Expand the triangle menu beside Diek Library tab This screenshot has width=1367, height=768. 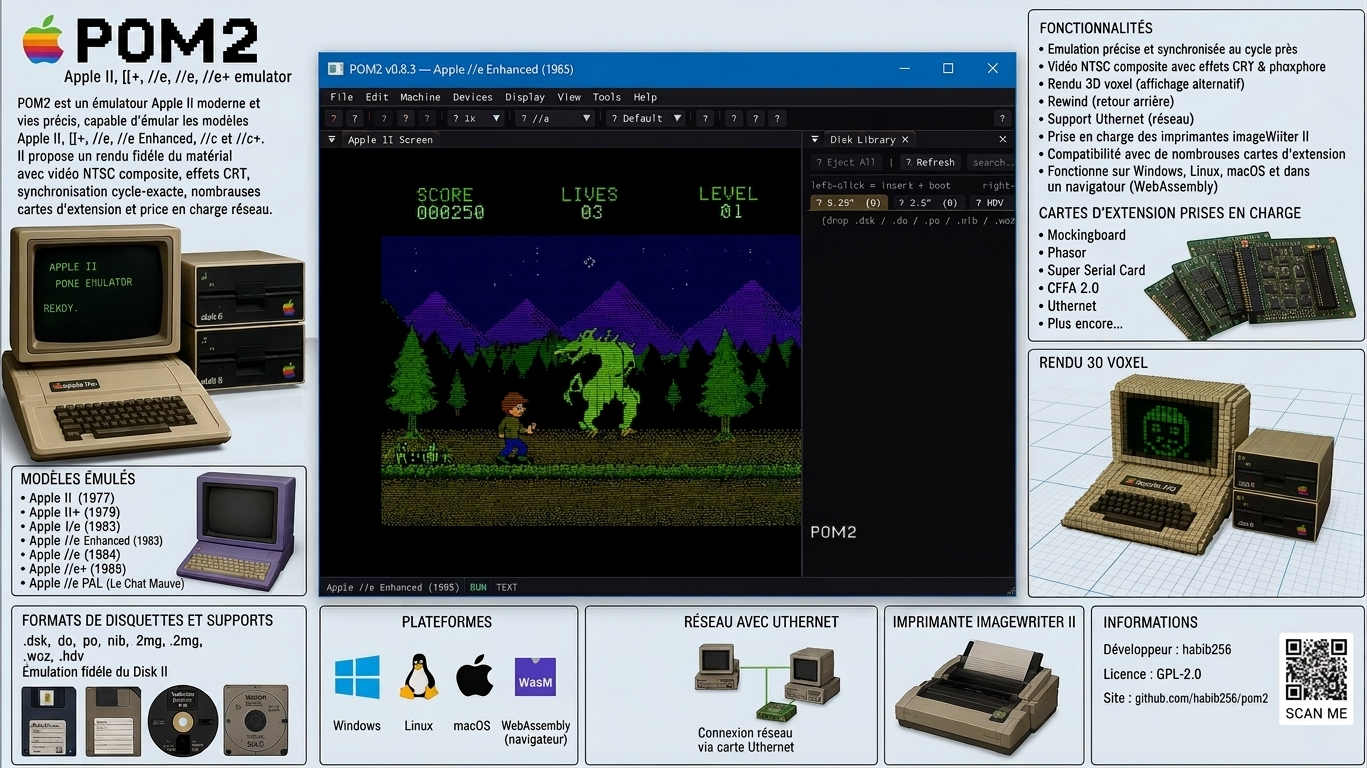click(815, 140)
